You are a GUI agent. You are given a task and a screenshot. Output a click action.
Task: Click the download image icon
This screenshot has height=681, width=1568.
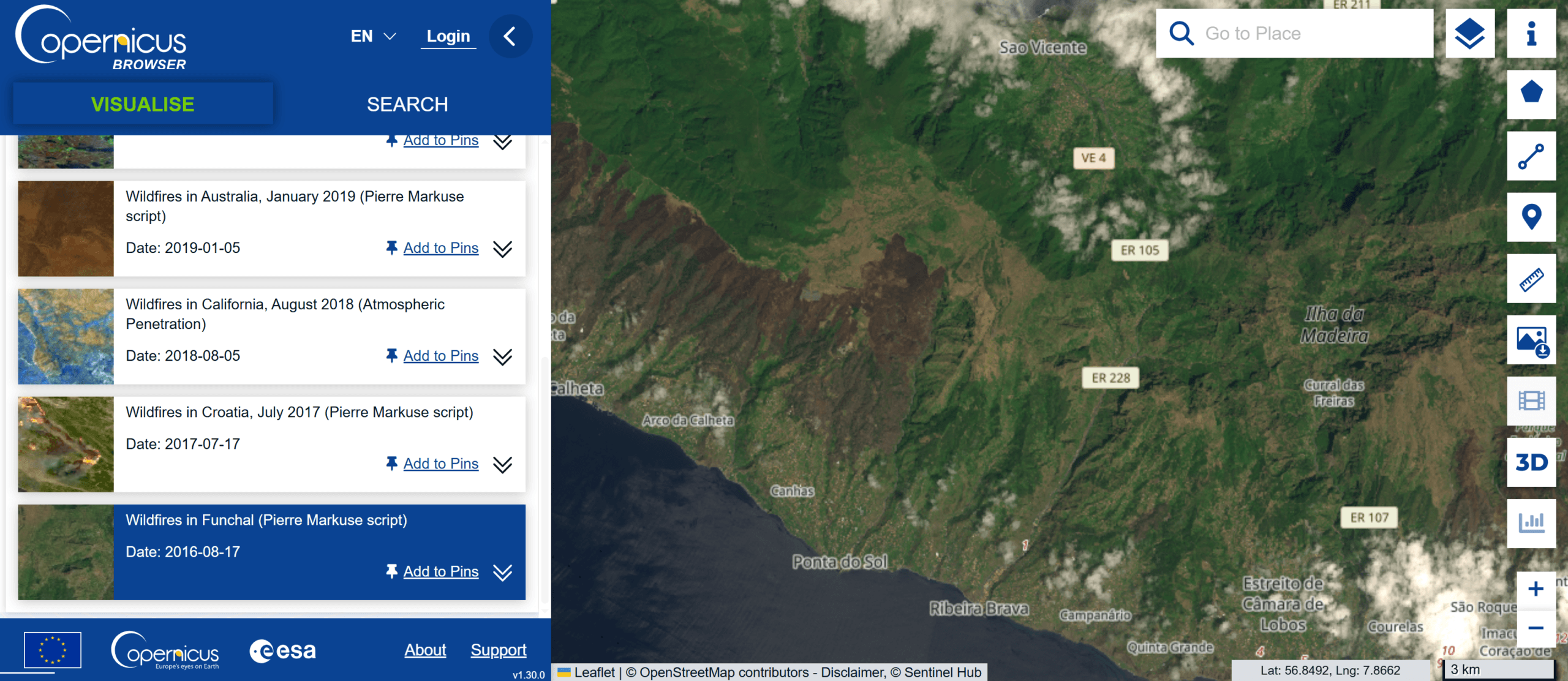[x=1531, y=340]
